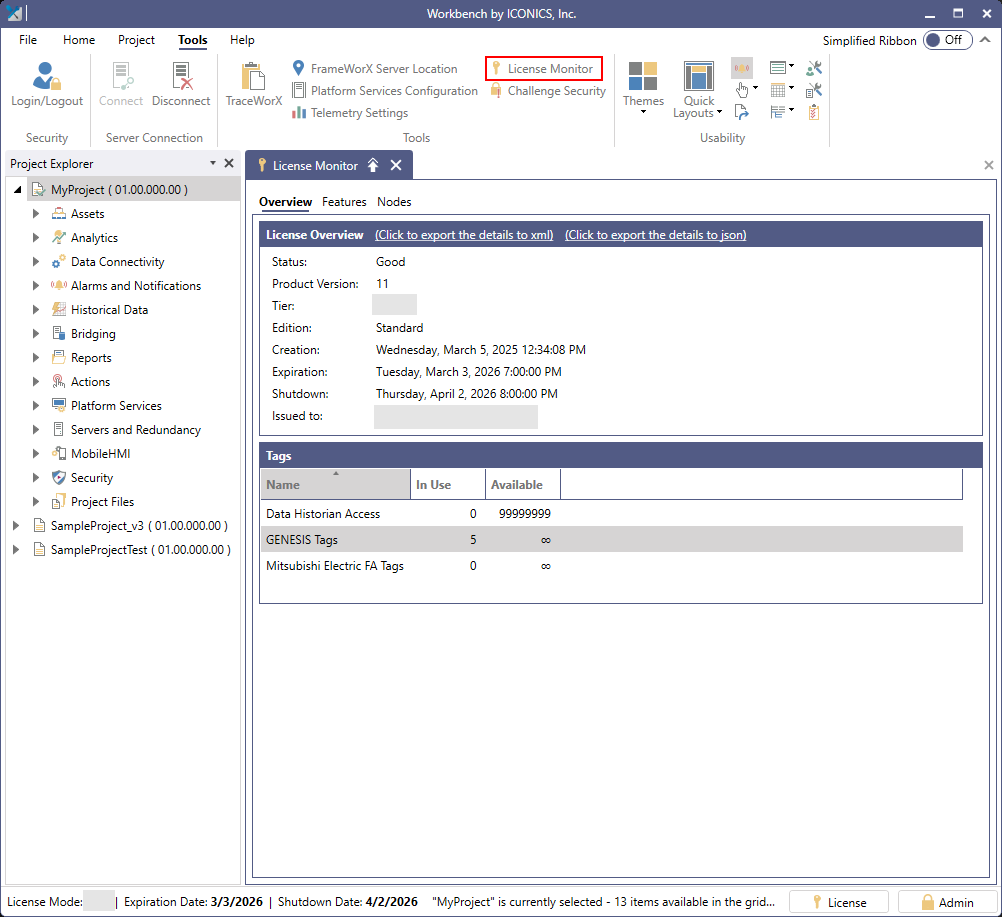The height and width of the screenshot is (917, 1002).
Task: Expand the Data Connectivity tree node
Action: point(37,262)
